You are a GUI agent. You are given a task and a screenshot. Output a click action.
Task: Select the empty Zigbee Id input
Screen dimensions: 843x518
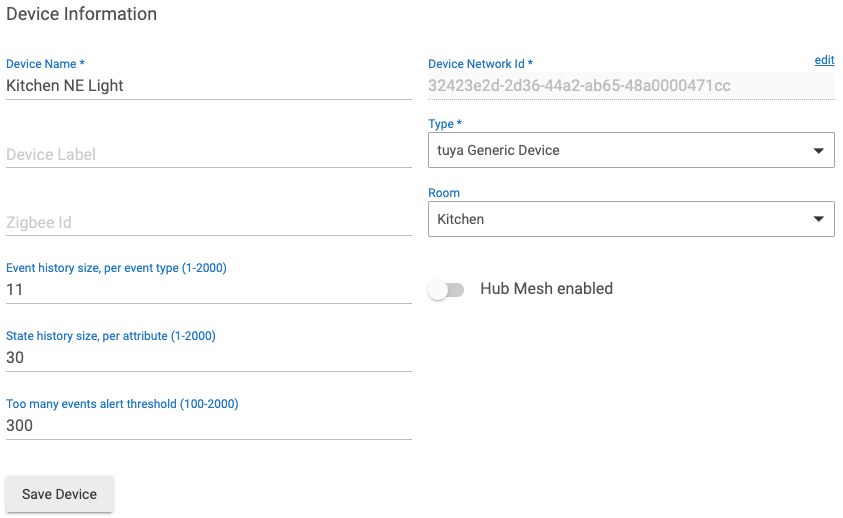coord(208,223)
